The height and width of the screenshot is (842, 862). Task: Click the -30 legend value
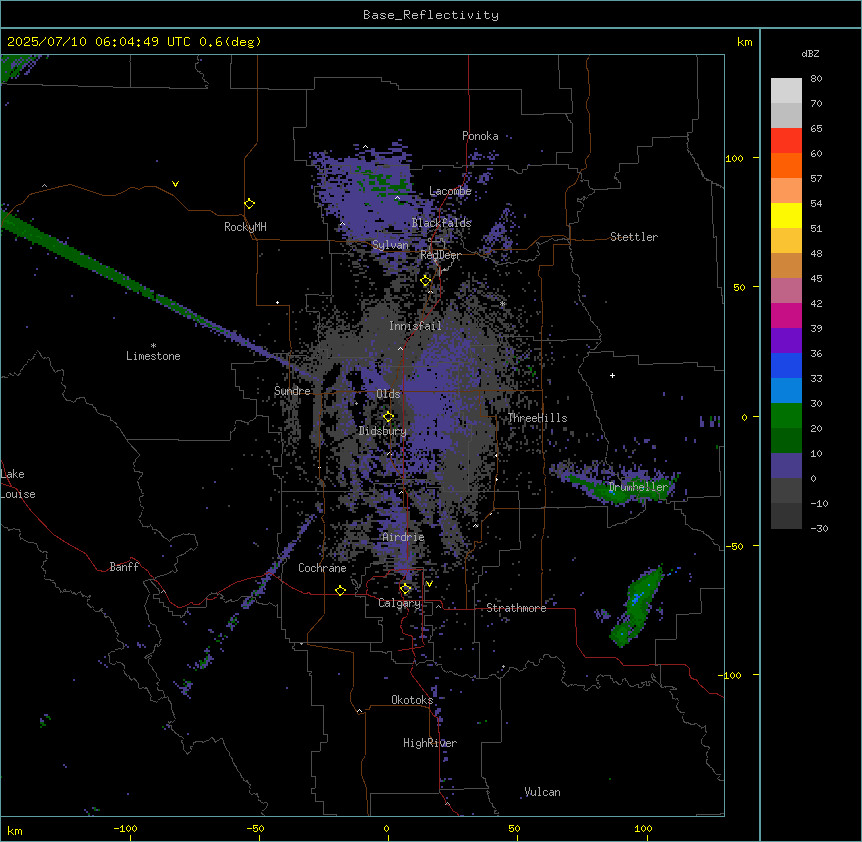click(x=819, y=528)
